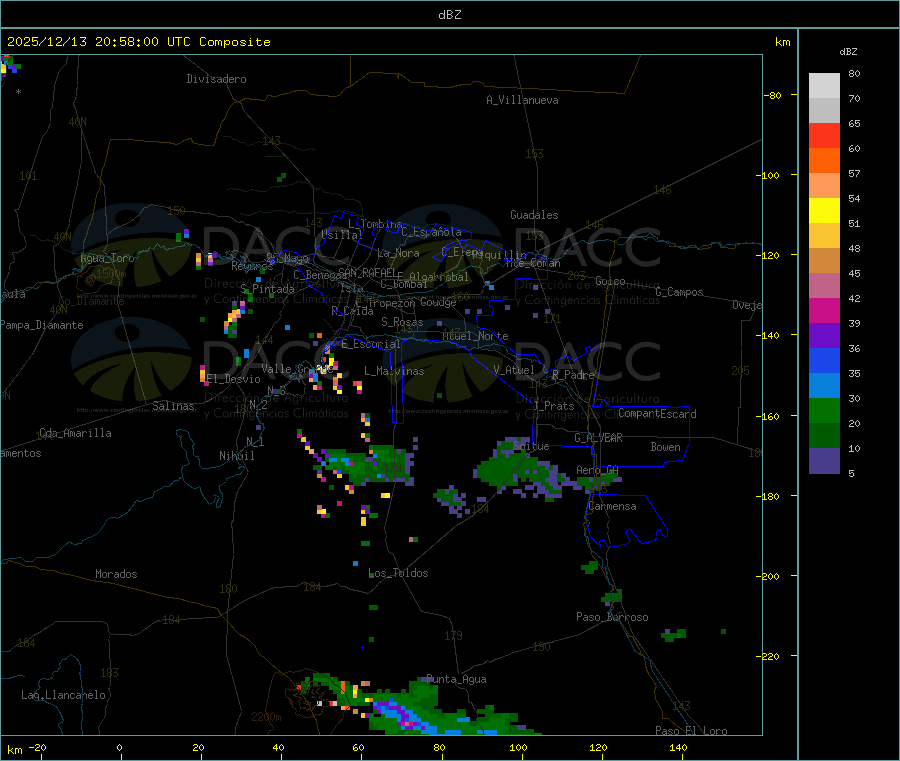Click the Lag.Llancanelo map label
This screenshot has width=900, height=761.
click(64, 695)
